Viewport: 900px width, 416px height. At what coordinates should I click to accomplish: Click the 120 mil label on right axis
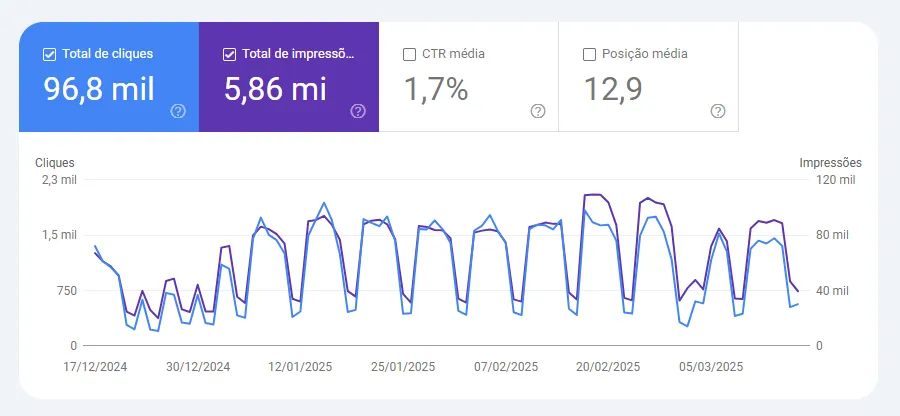click(833, 180)
